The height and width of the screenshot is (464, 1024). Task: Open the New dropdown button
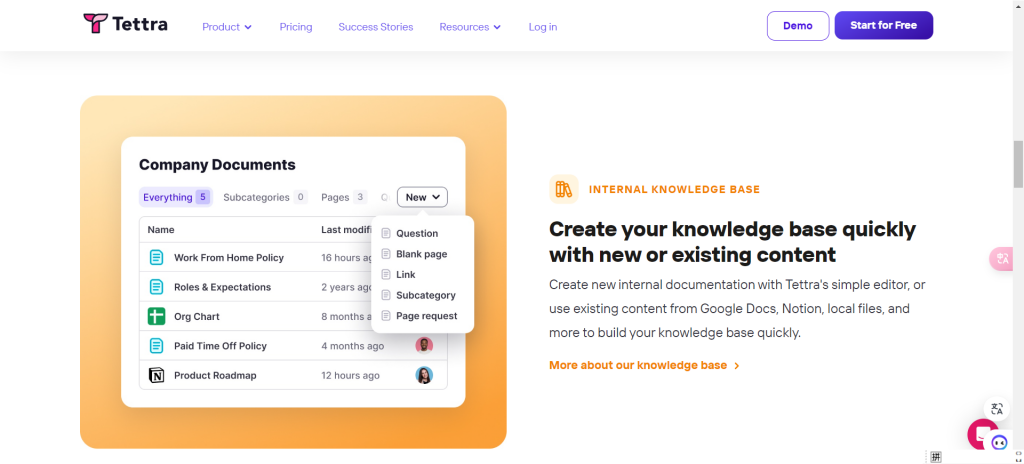(422, 197)
